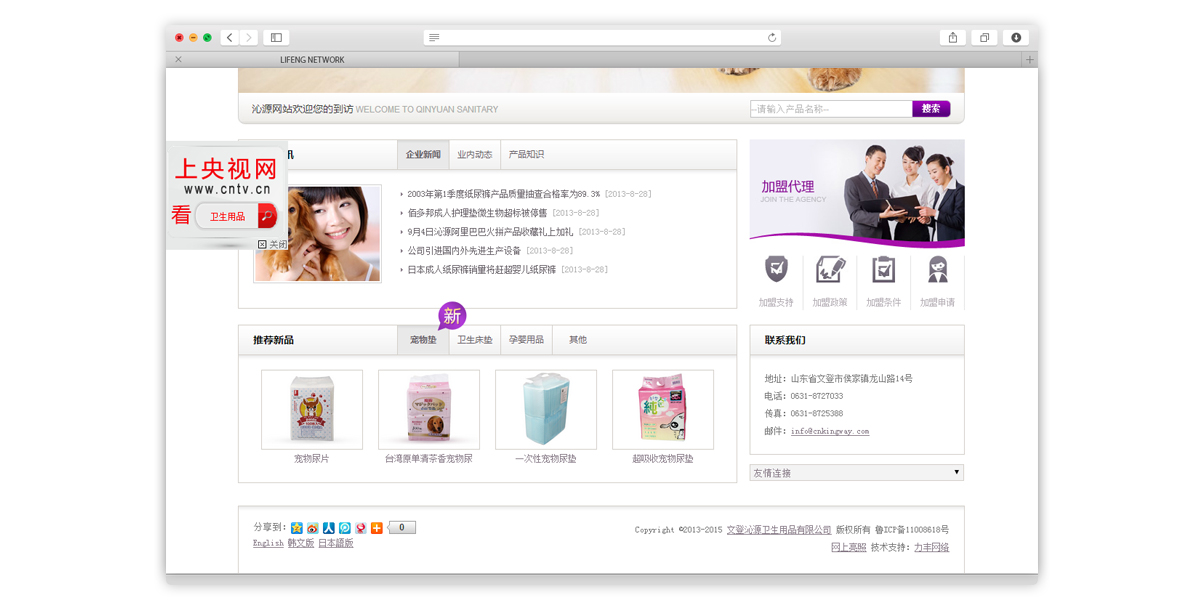Open the 产品知识 tab
The height and width of the screenshot is (616, 1190).
coord(526,155)
